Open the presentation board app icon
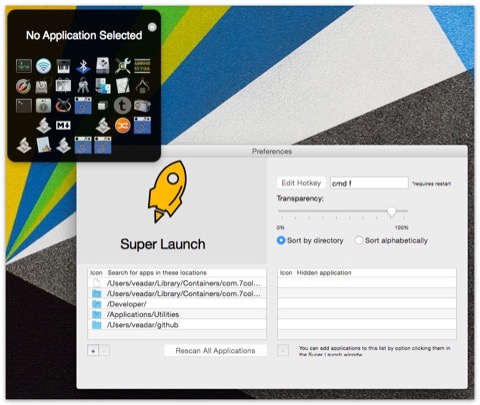The image size is (480, 405). click(63, 86)
